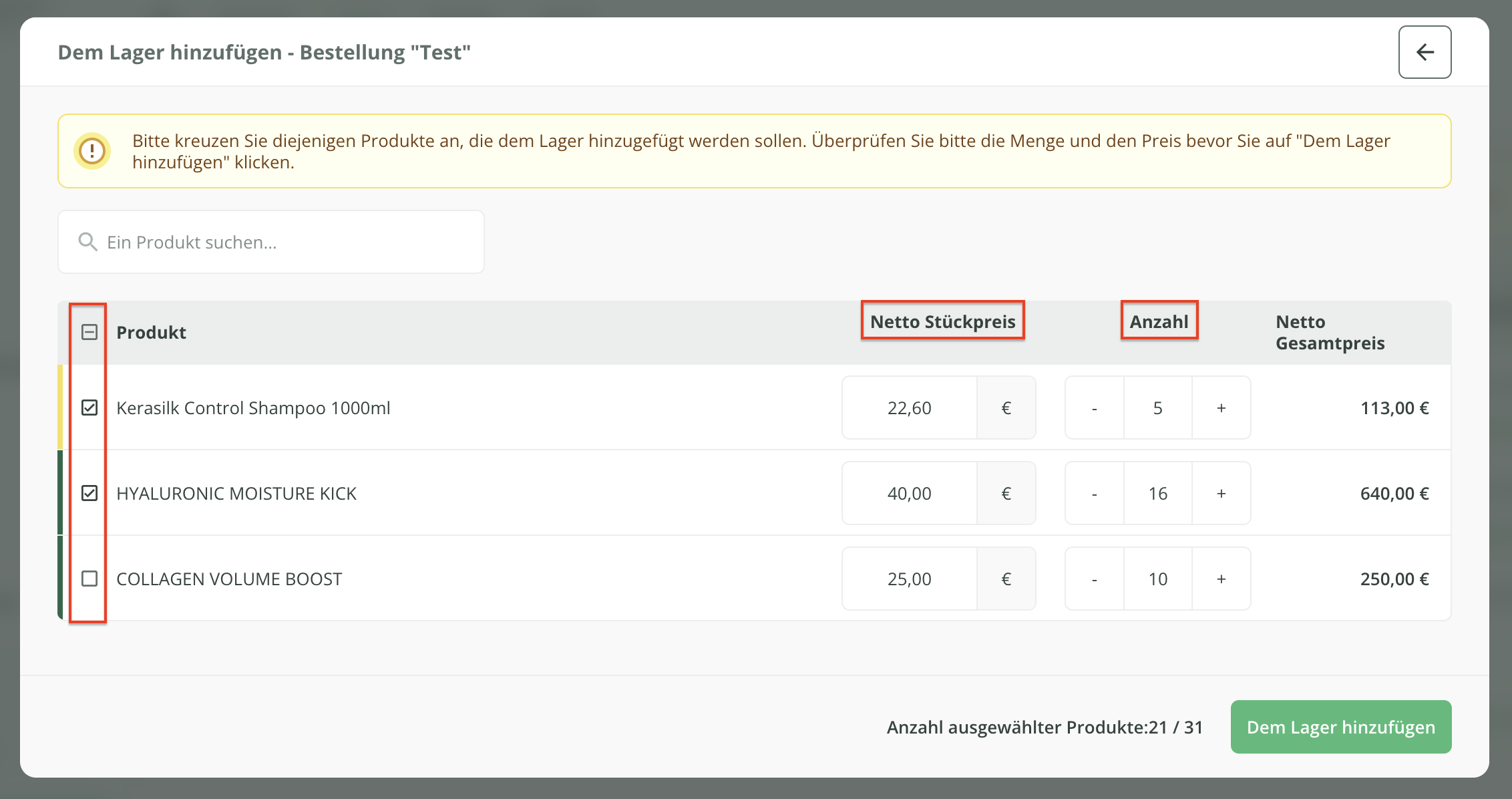Edit the 25,00 unit price field
This screenshot has width=1512, height=799.
coord(909,579)
